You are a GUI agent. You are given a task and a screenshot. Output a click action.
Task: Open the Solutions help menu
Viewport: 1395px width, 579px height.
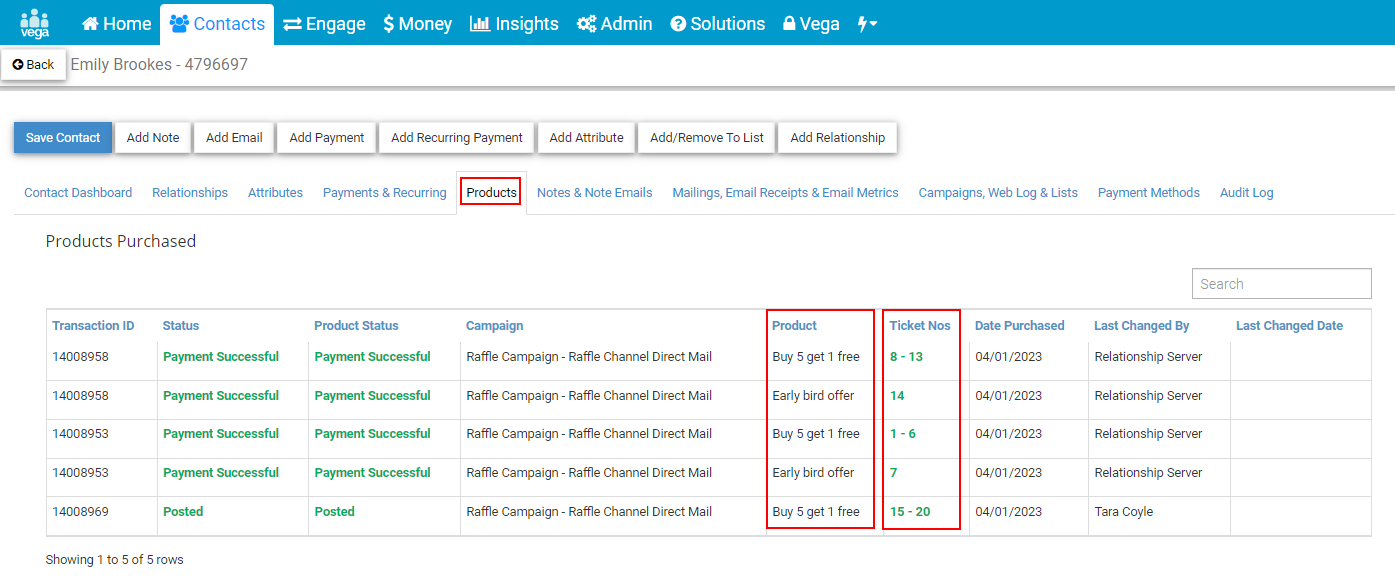point(717,23)
